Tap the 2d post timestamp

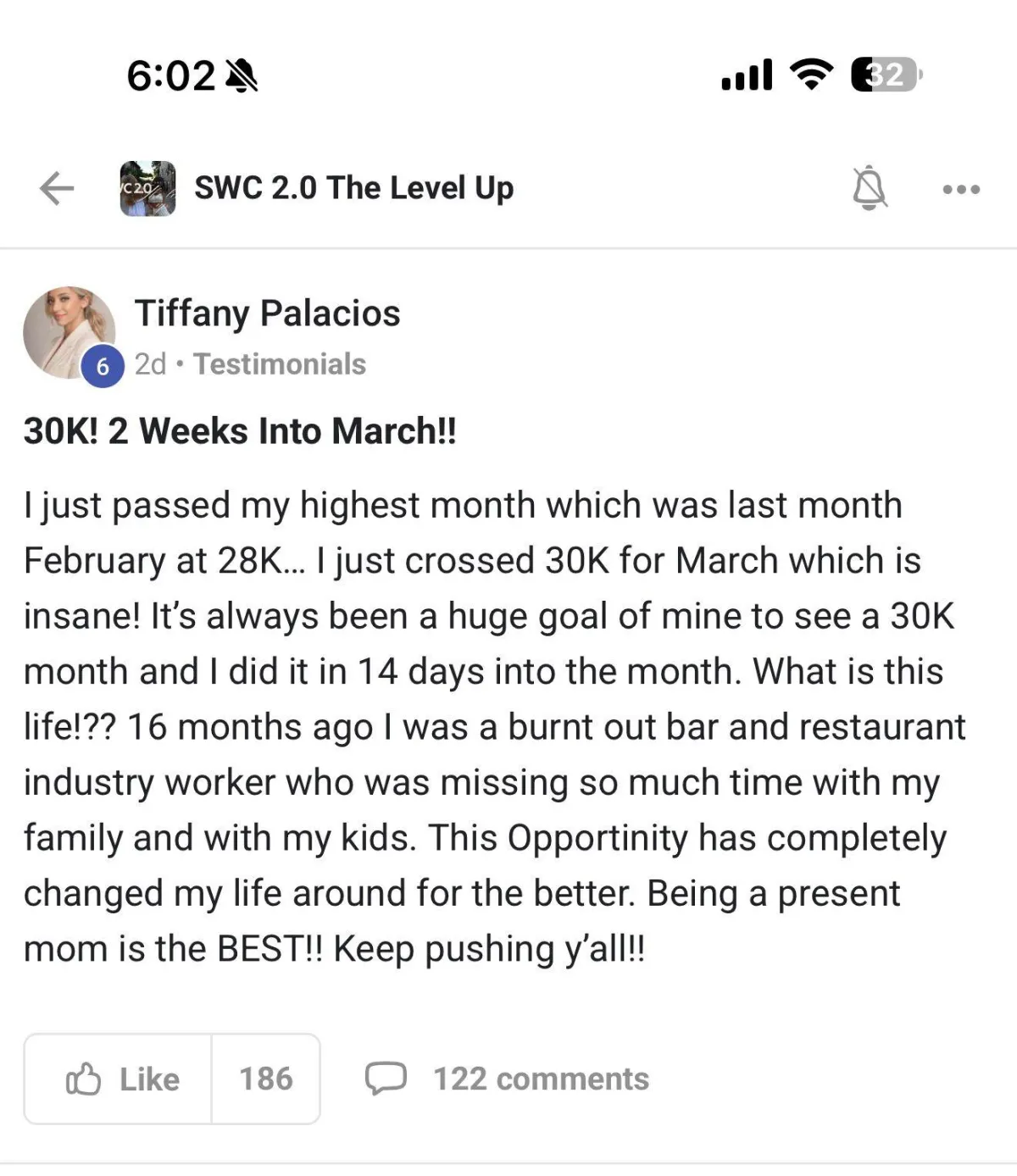coord(150,364)
